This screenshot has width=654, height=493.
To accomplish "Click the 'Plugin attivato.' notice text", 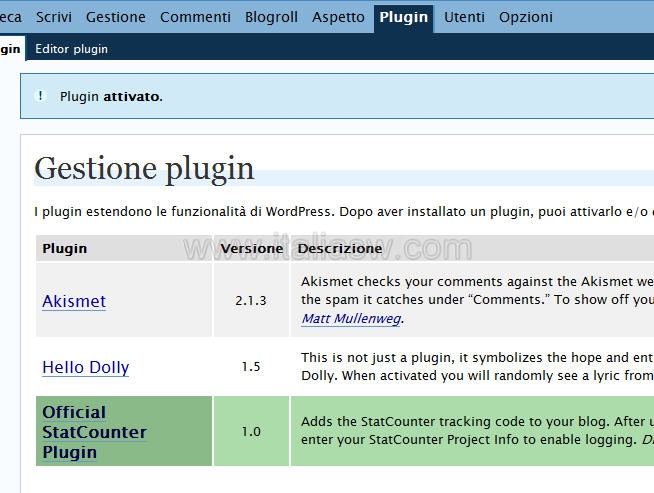I will coord(111,97).
